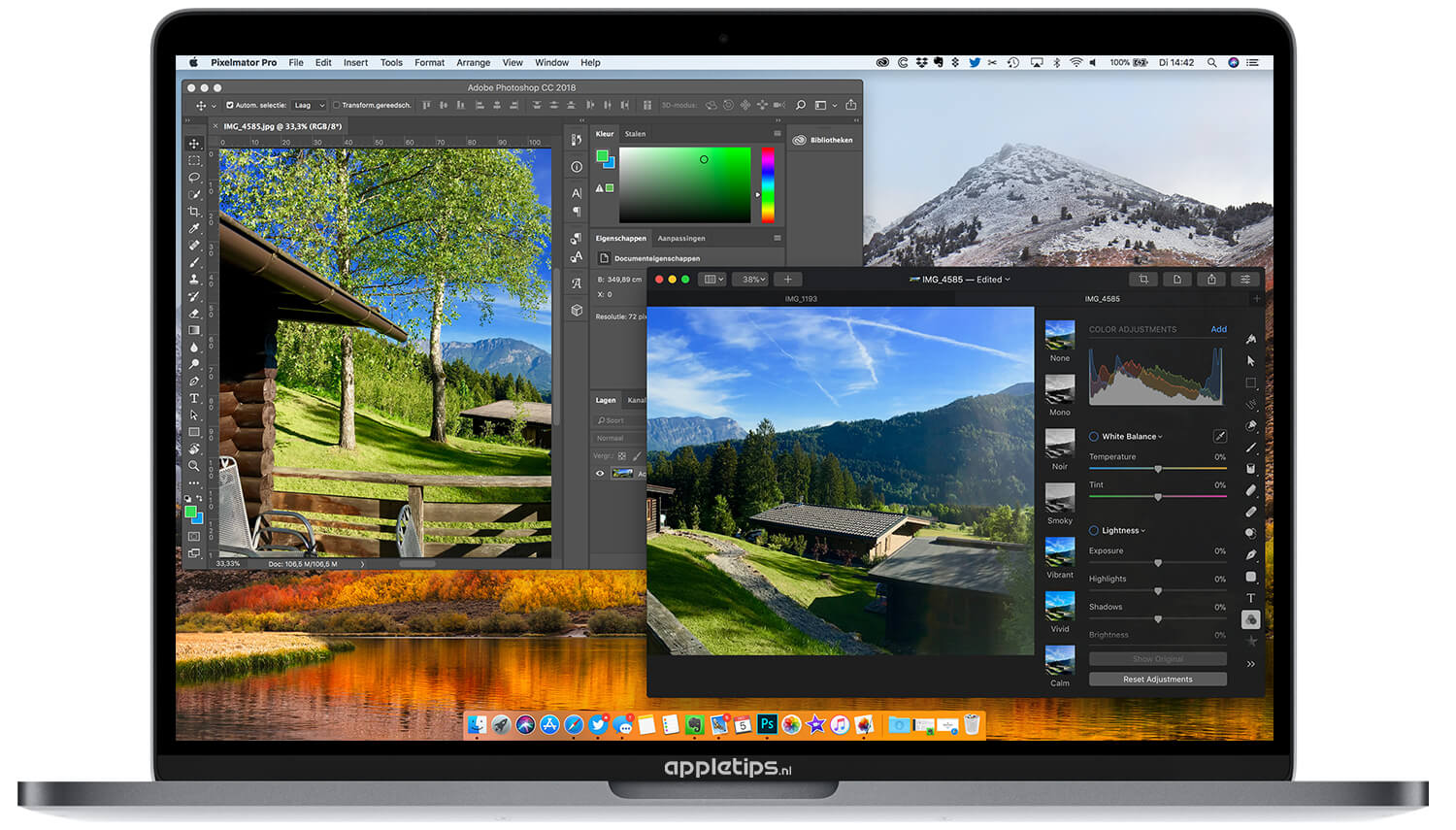Swap foreground and background colors in toolbar

200,498
